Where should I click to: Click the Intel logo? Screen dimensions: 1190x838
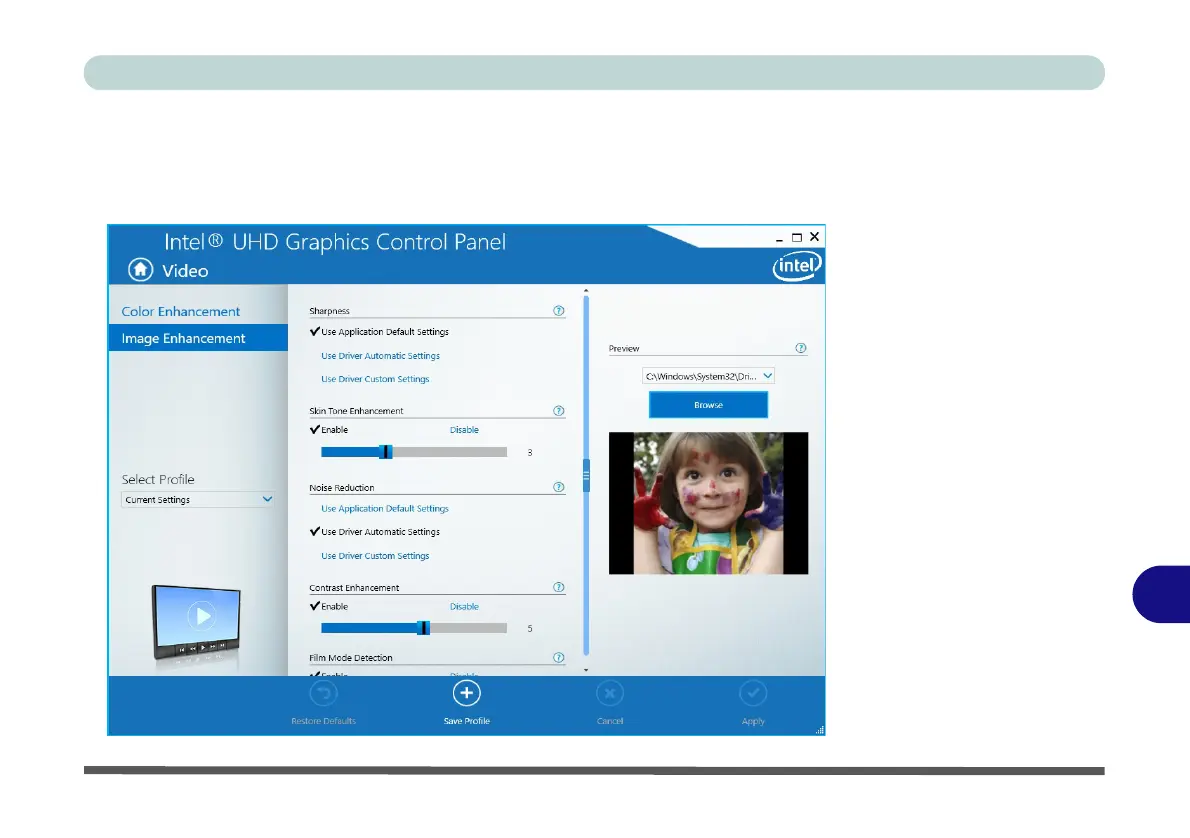(797, 266)
